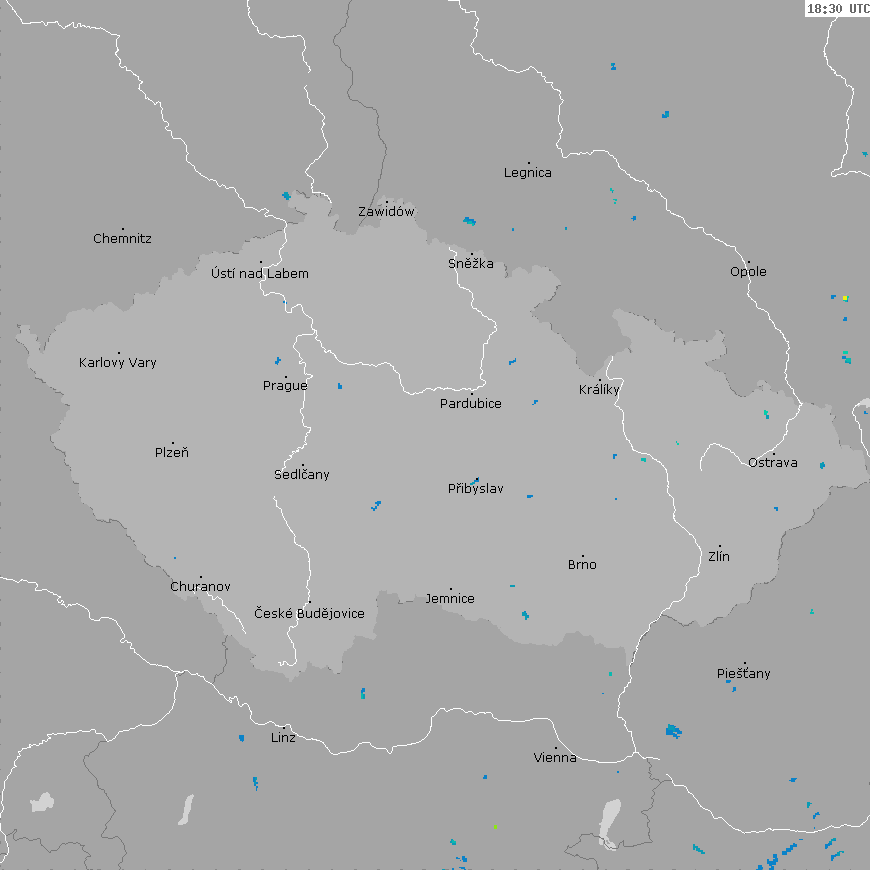This screenshot has width=870, height=870.
Task: Select the Prague city label
Action: (x=285, y=386)
